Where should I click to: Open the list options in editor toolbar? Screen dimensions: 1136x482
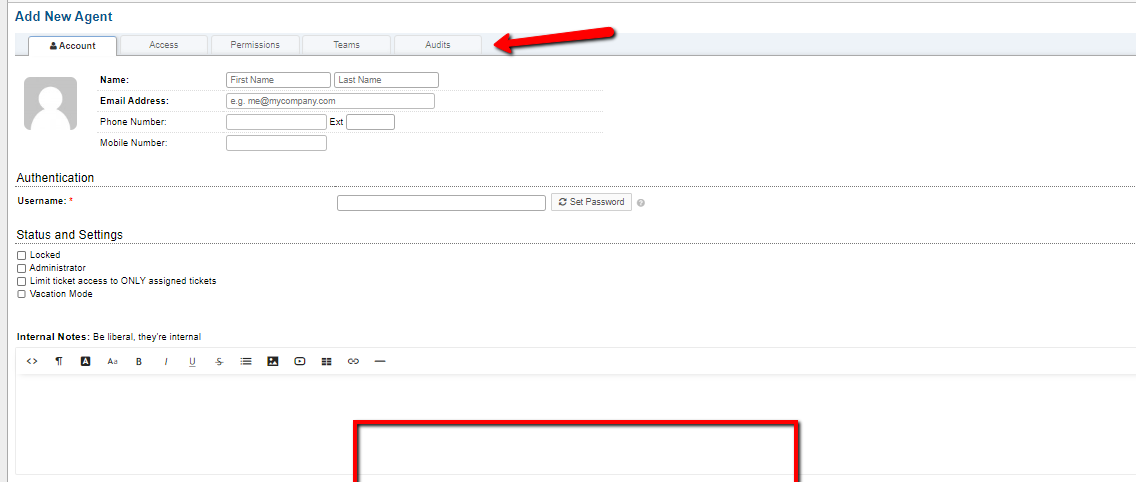(246, 361)
